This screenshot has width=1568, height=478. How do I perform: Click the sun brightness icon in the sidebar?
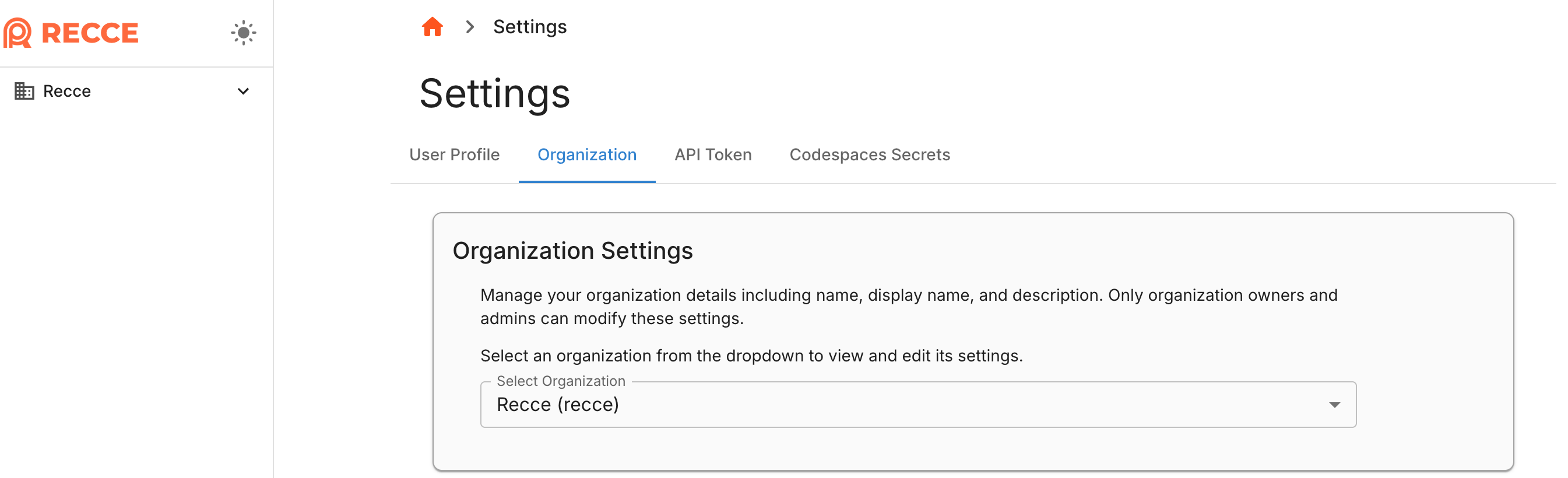244,33
